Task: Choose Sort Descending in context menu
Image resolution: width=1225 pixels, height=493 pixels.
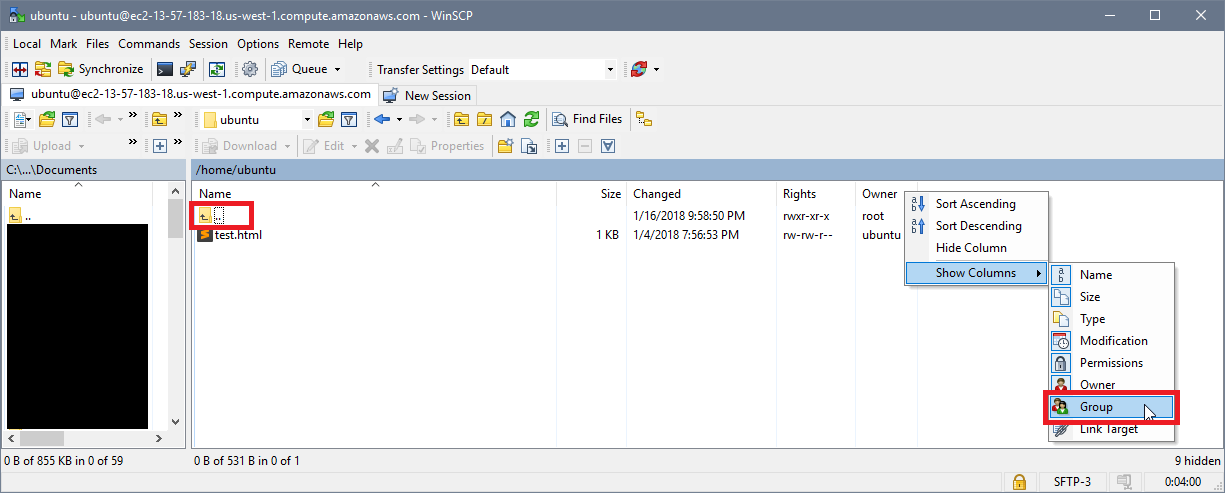Action: [976, 226]
